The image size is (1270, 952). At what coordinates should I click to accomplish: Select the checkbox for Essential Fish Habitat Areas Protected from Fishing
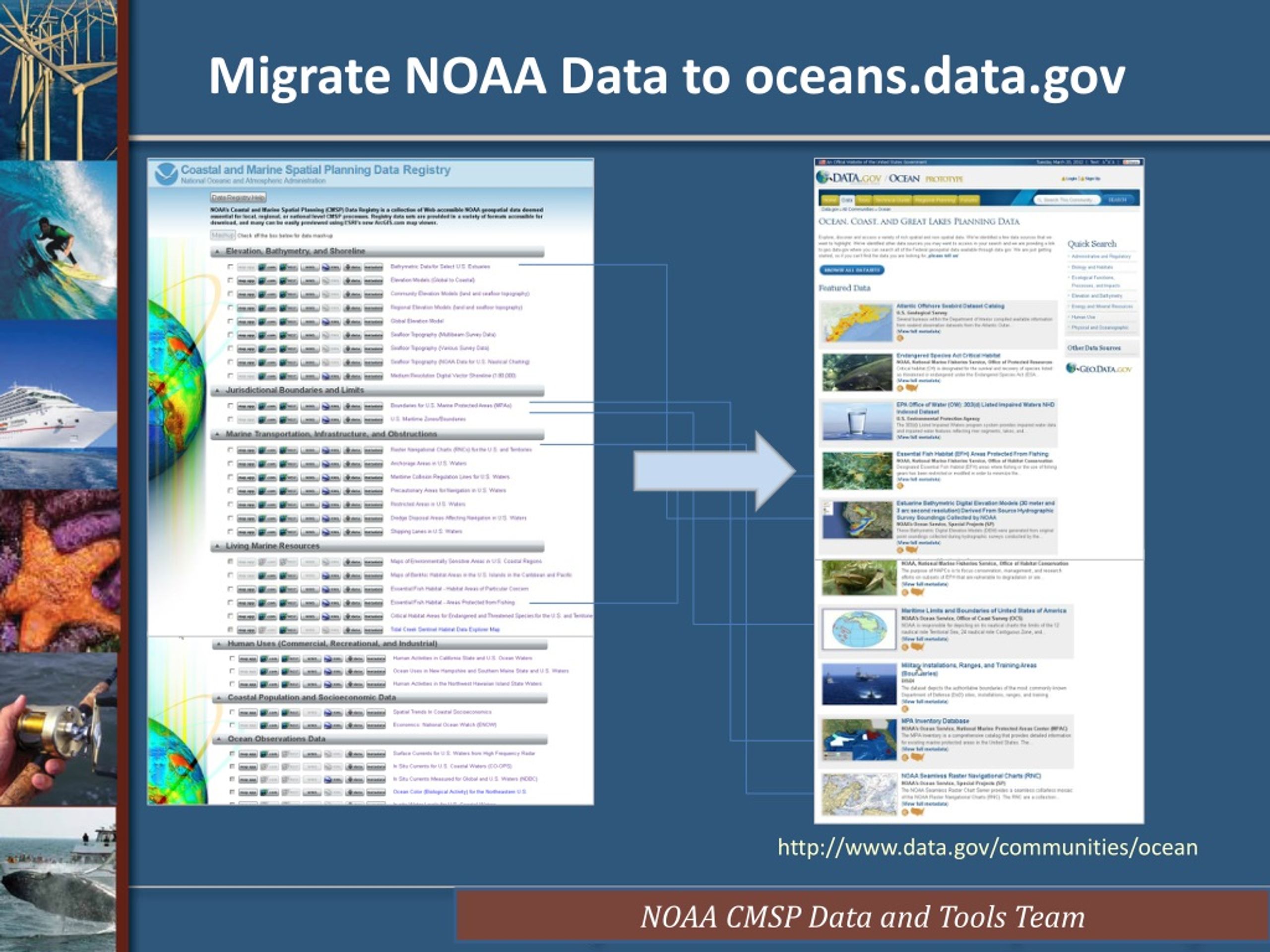coord(230,603)
